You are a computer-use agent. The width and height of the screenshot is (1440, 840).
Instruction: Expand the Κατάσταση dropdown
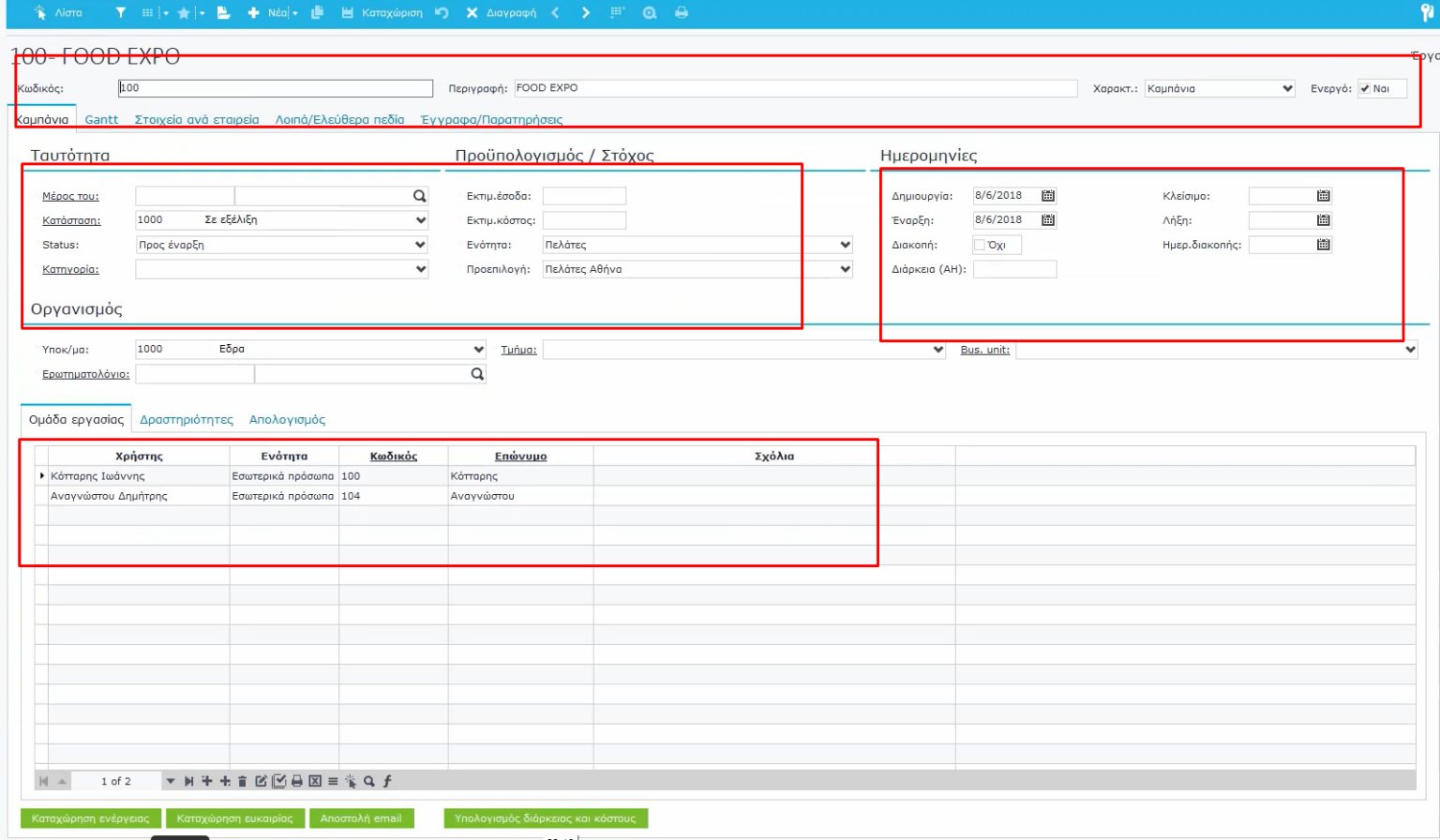(420, 220)
